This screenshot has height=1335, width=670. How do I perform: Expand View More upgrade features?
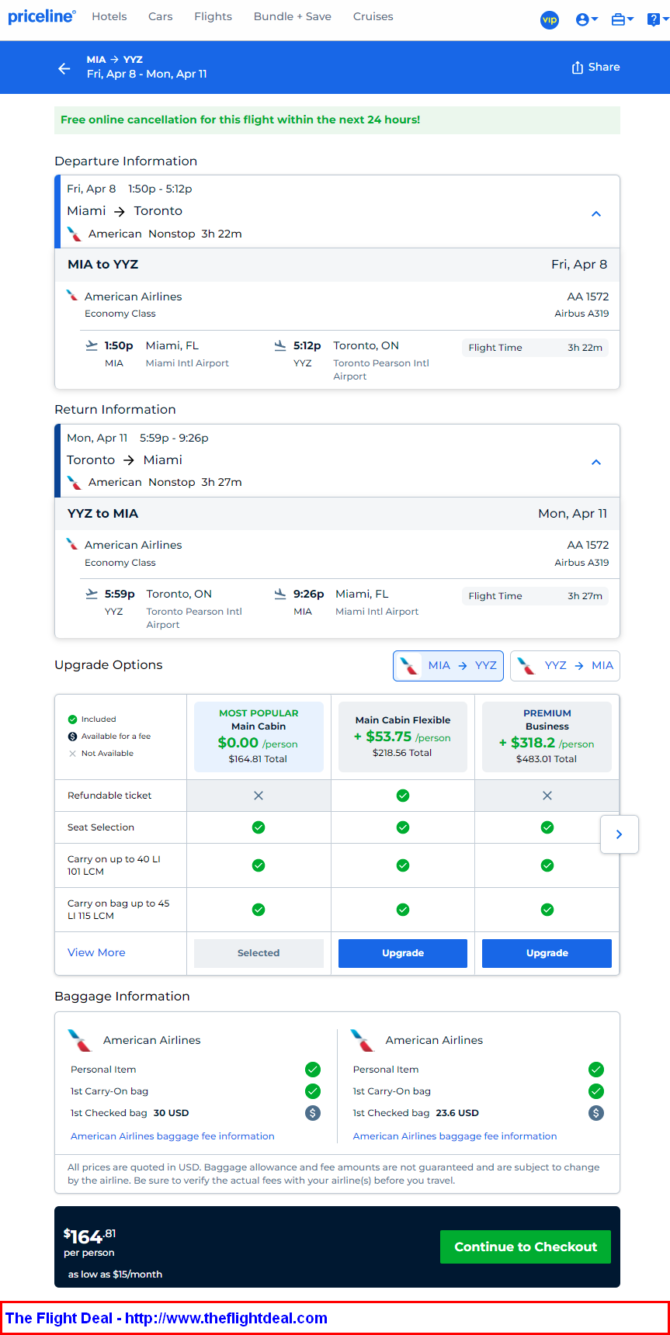[x=96, y=953]
